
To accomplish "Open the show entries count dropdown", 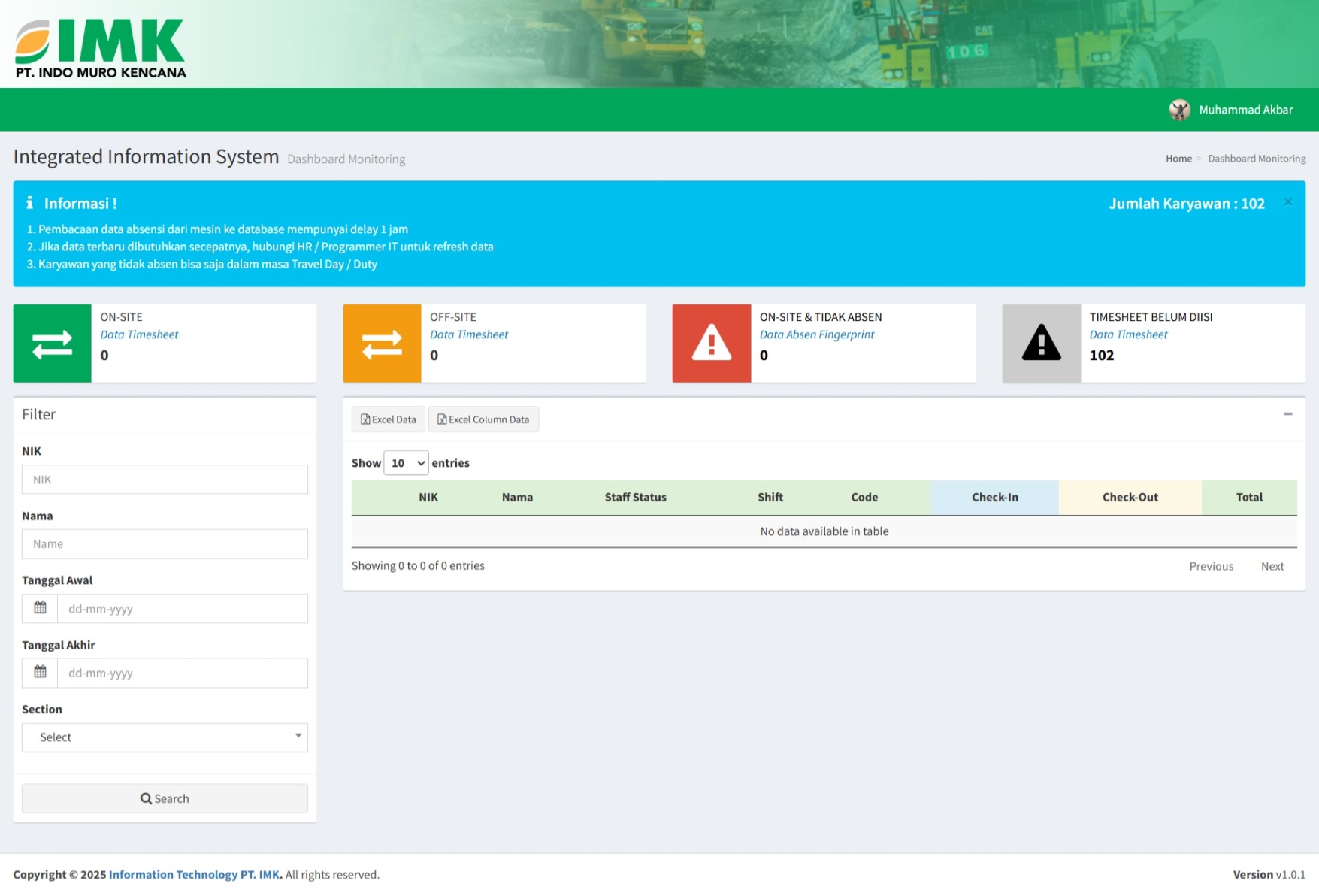I will click(x=406, y=463).
